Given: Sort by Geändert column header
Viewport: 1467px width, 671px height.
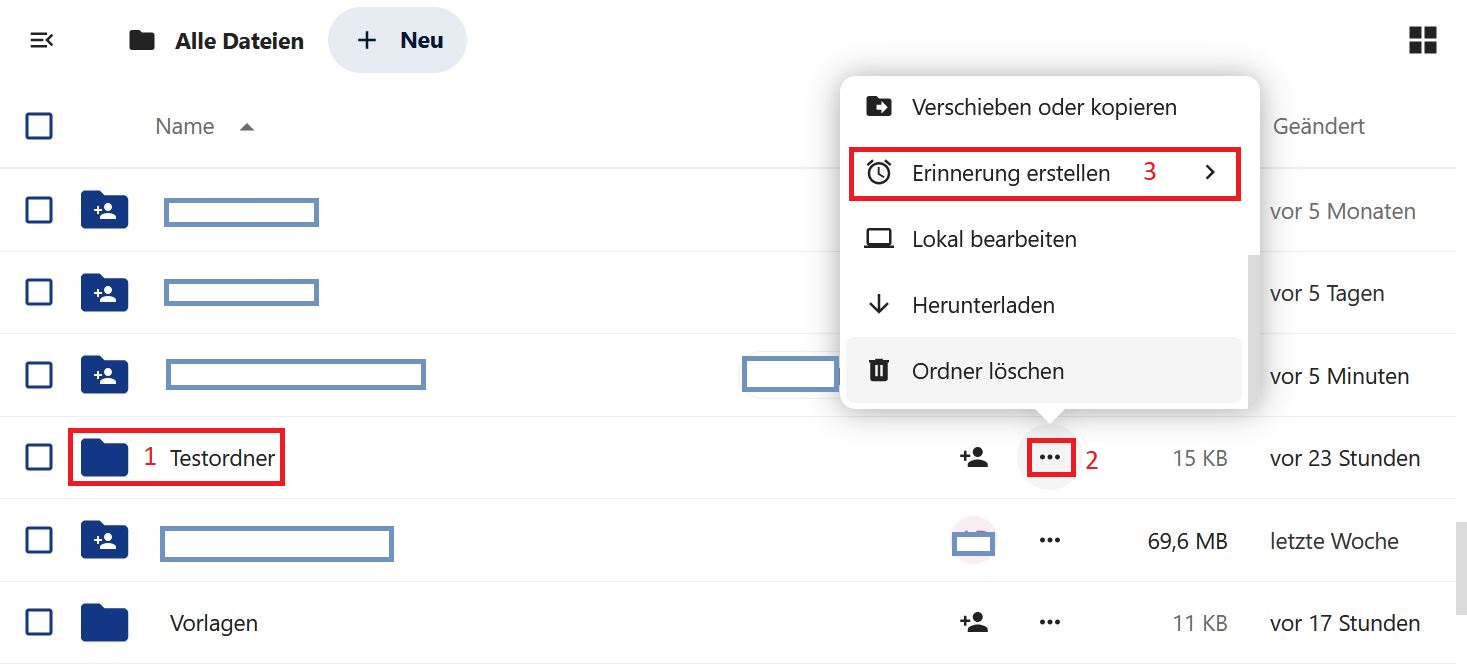Looking at the screenshot, I should [x=1318, y=126].
